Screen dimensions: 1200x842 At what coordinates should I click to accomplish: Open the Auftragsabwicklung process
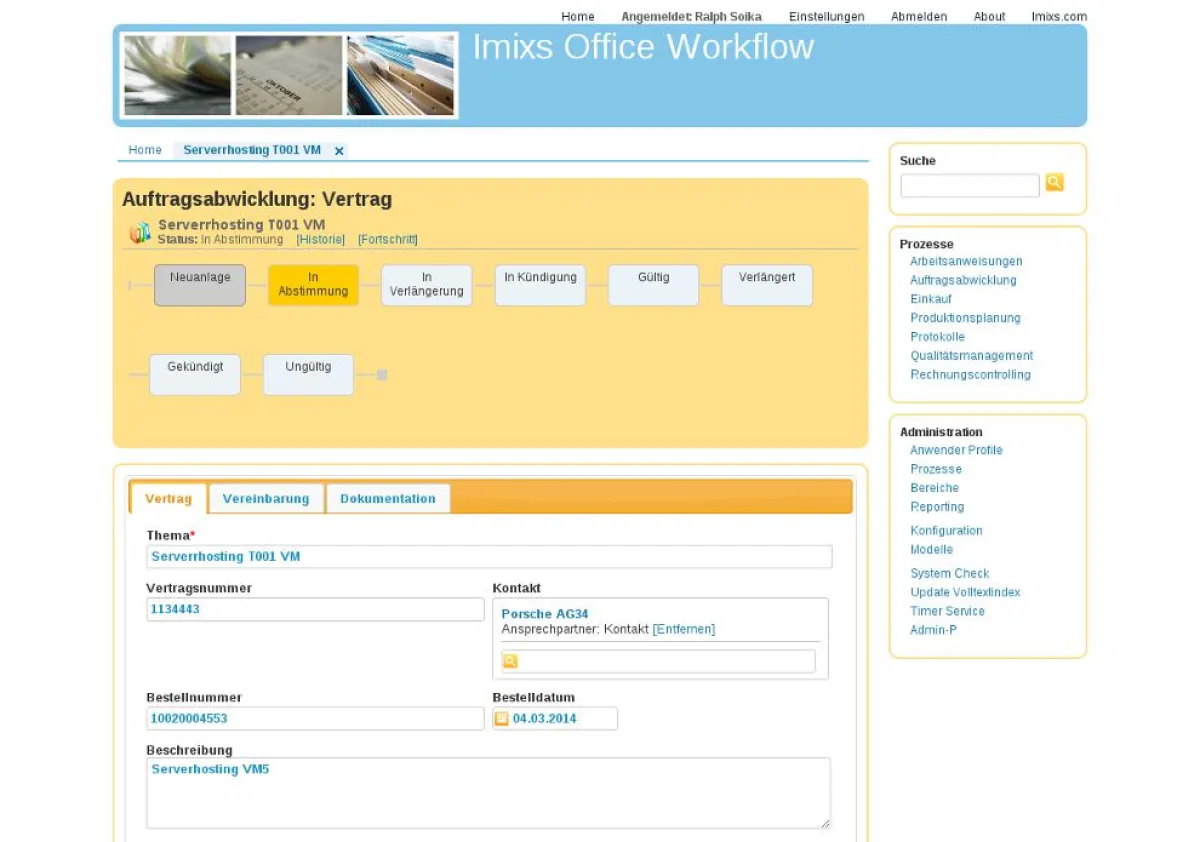(x=965, y=280)
